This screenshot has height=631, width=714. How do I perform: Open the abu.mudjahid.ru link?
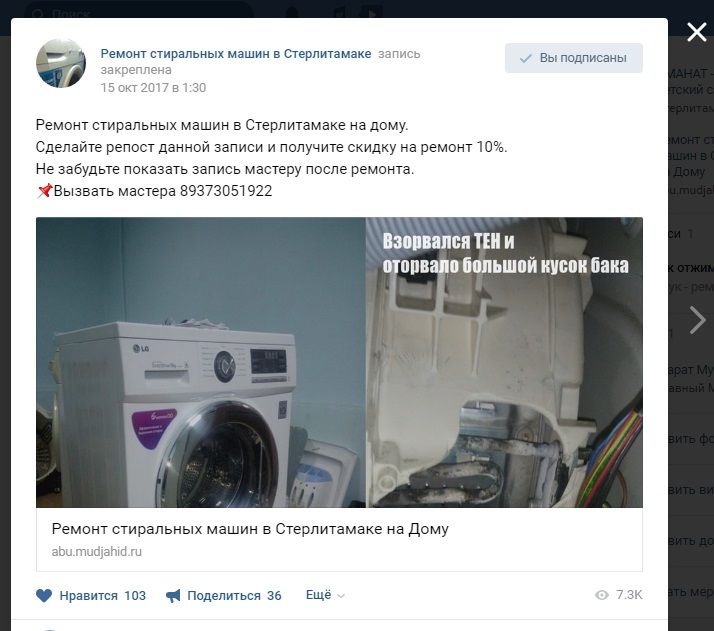[97, 551]
